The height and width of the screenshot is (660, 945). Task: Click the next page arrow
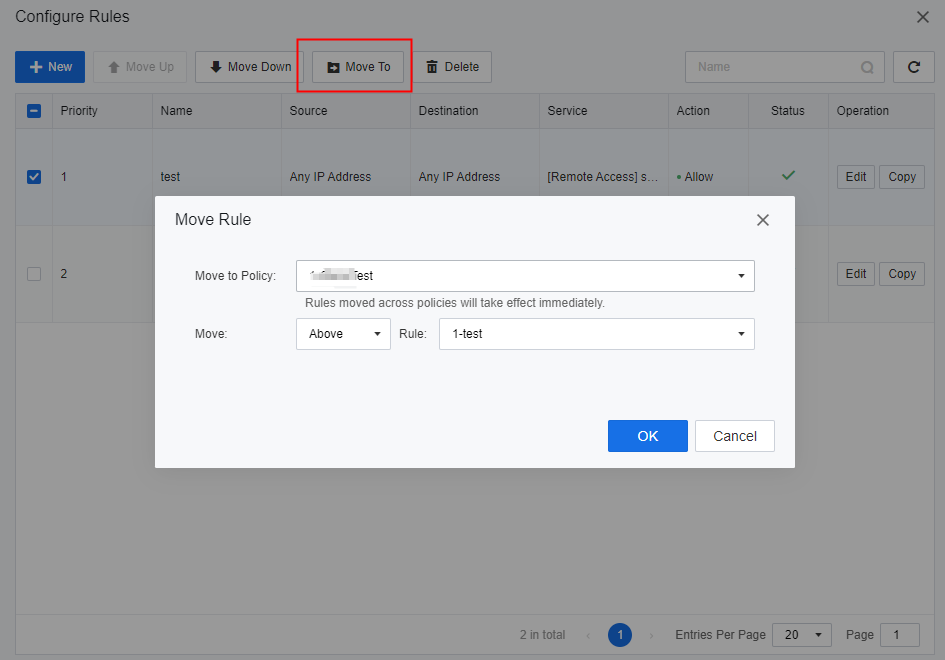pyautogui.click(x=651, y=635)
